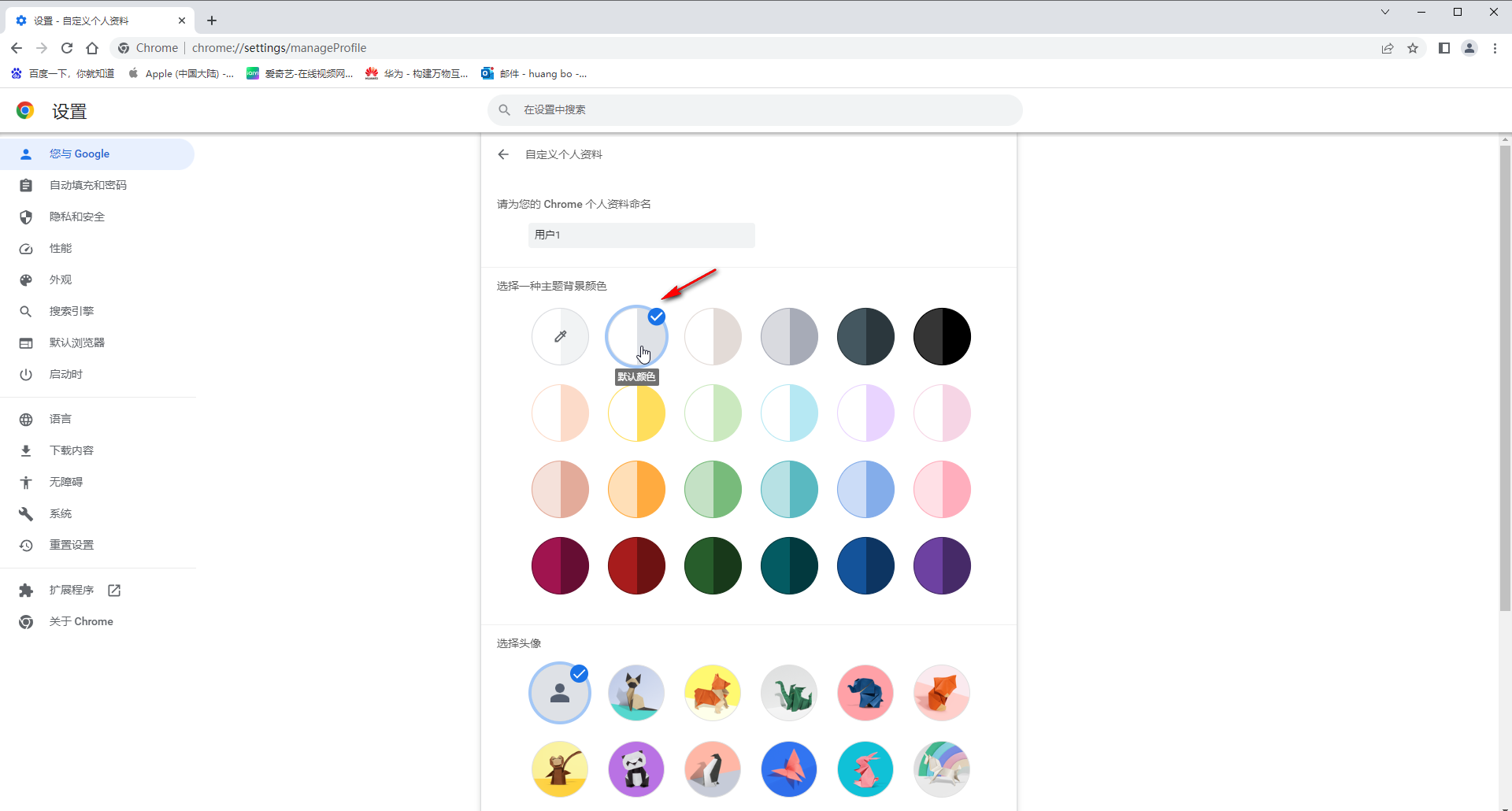
Task: Open Apple (中国大陆) bookmark
Action: coord(181,73)
